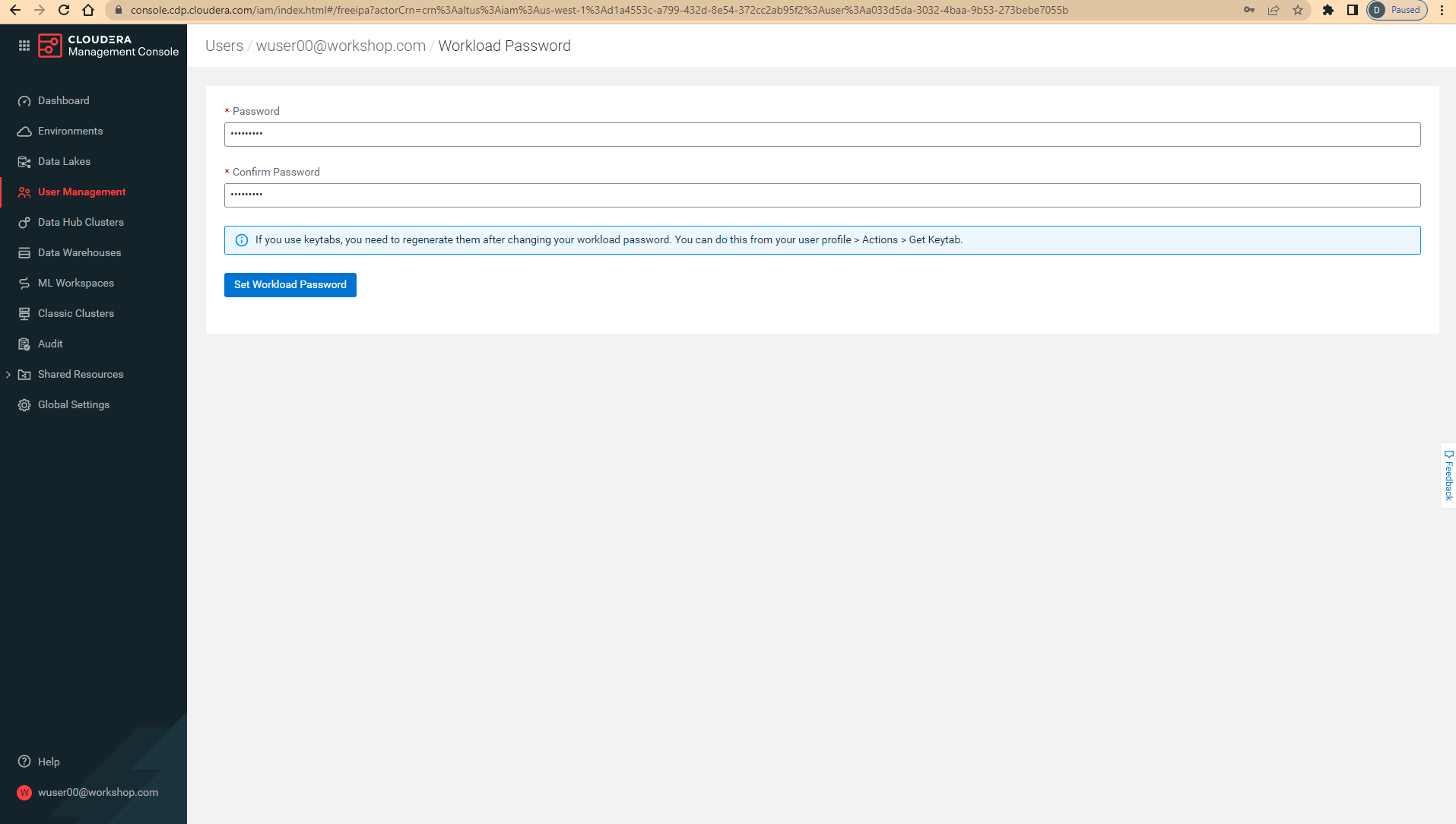Open Audit page

pos(50,344)
